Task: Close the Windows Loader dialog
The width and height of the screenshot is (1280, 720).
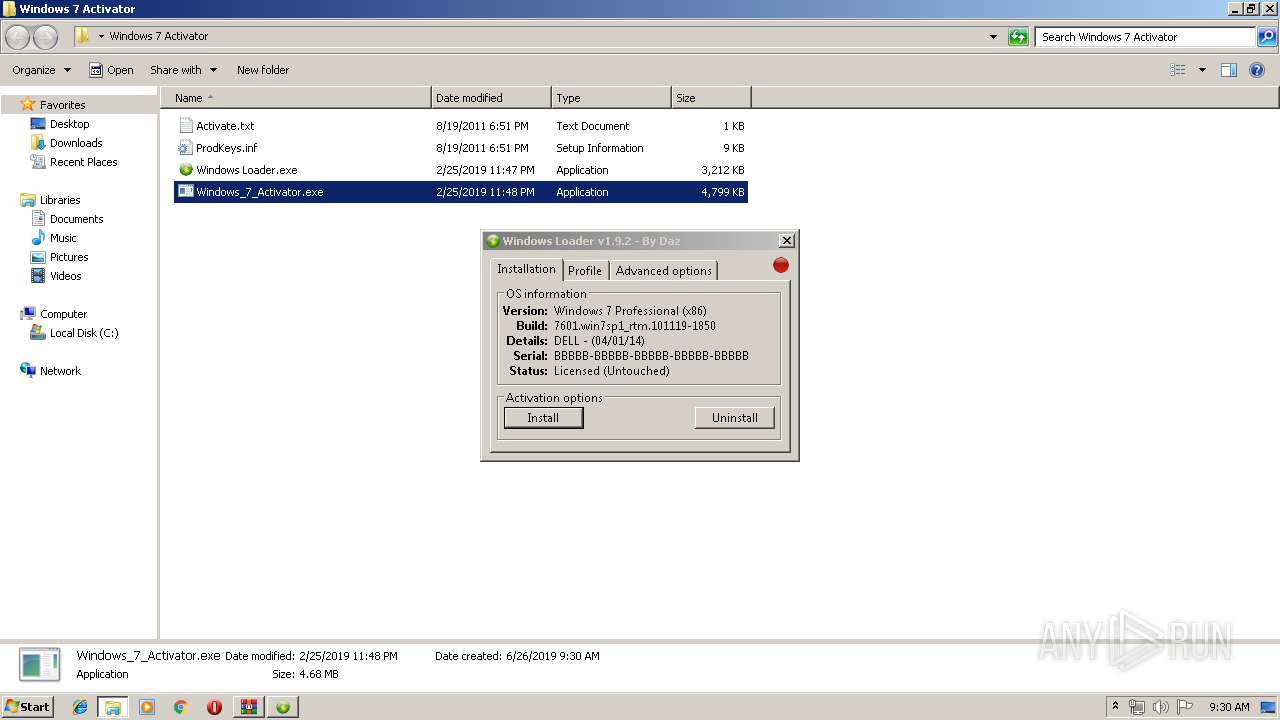Action: (787, 241)
